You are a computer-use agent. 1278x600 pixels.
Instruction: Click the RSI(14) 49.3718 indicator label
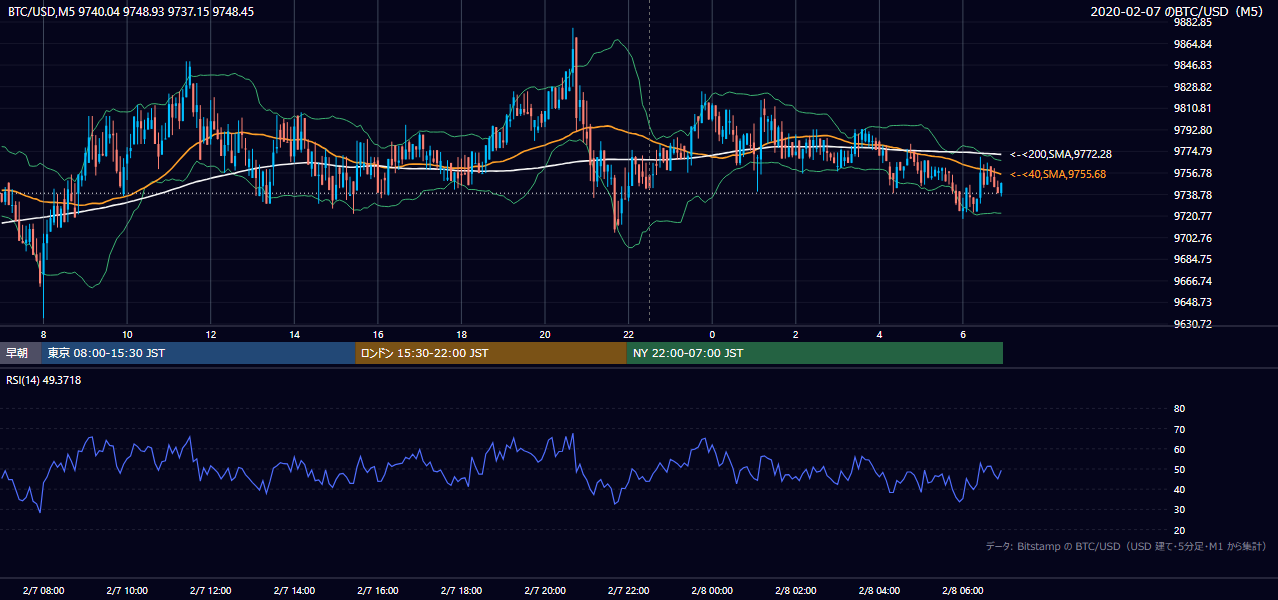[x=44, y=380]
